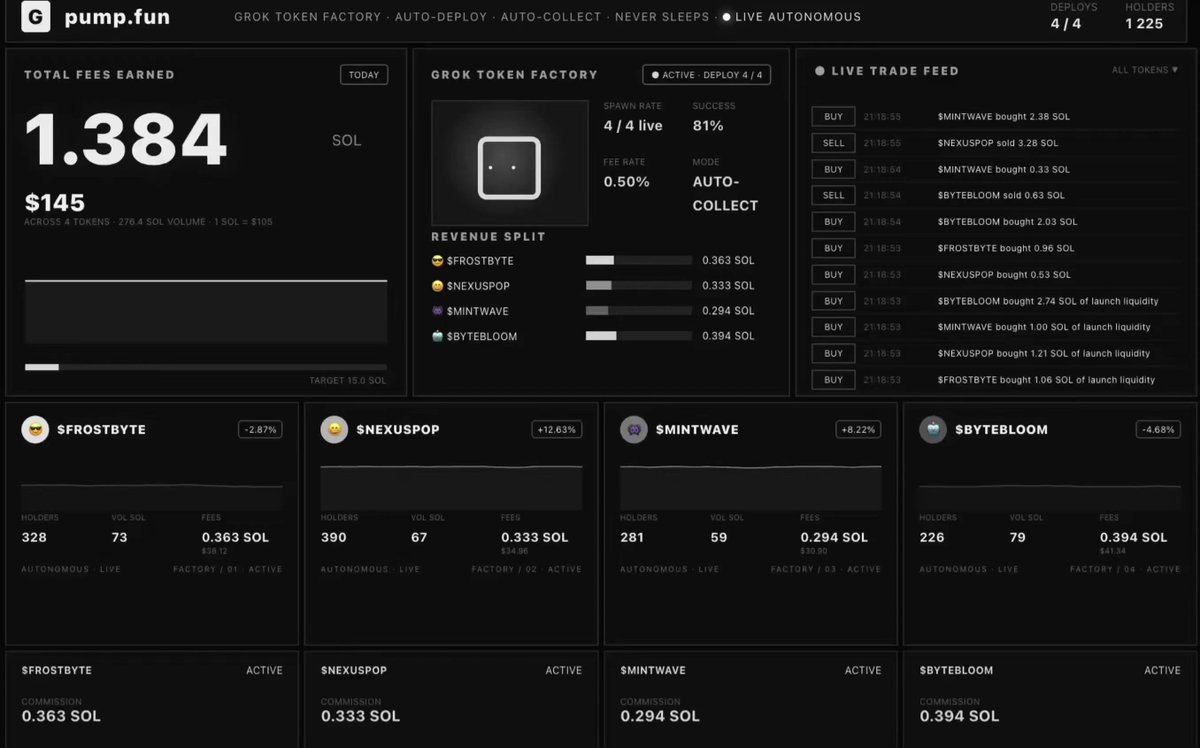Viewport: 1200px width, 748px height.
Task: Click the $MINTWAVE alien avatar in token card
Action: pos(634,430)
